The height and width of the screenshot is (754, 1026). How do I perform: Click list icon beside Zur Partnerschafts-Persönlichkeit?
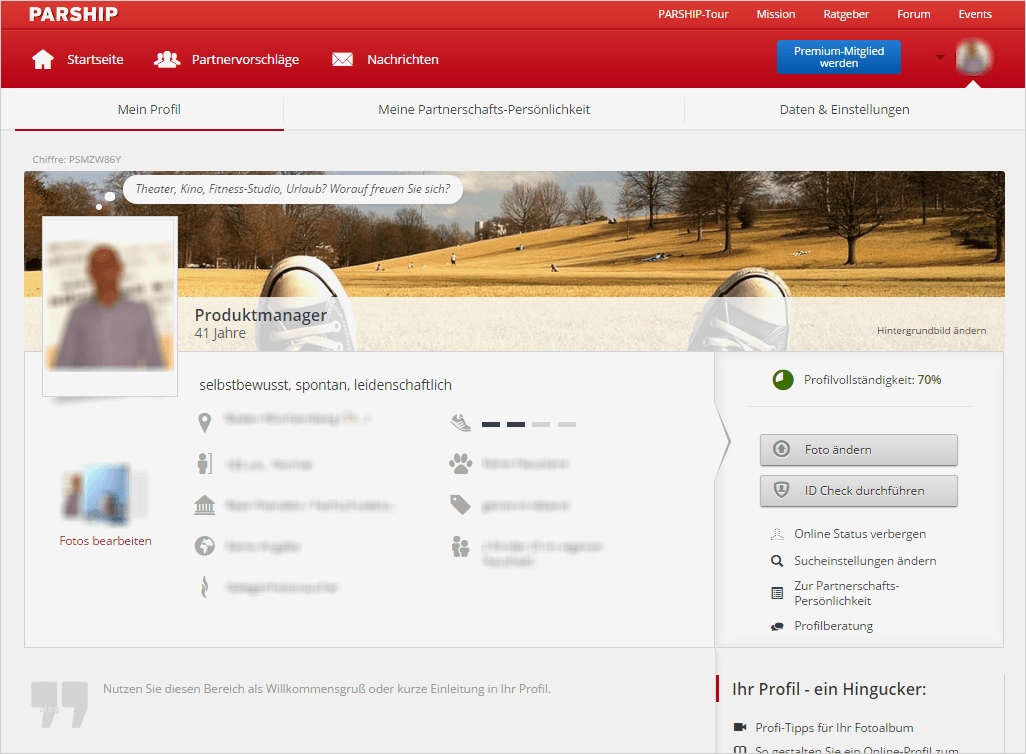[777, 593]
